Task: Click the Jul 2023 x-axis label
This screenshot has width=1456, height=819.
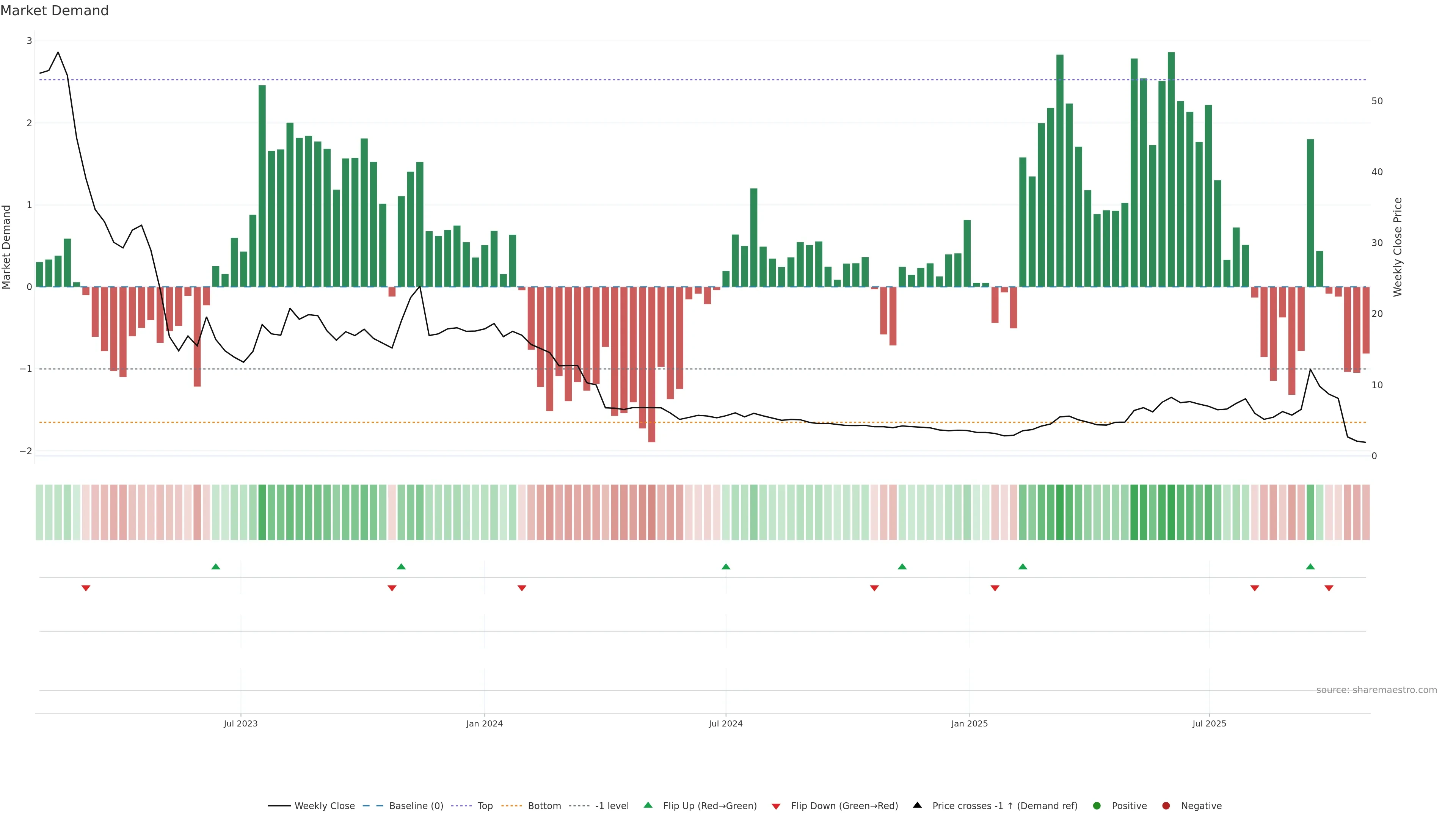Action: [x=240, y=723]
